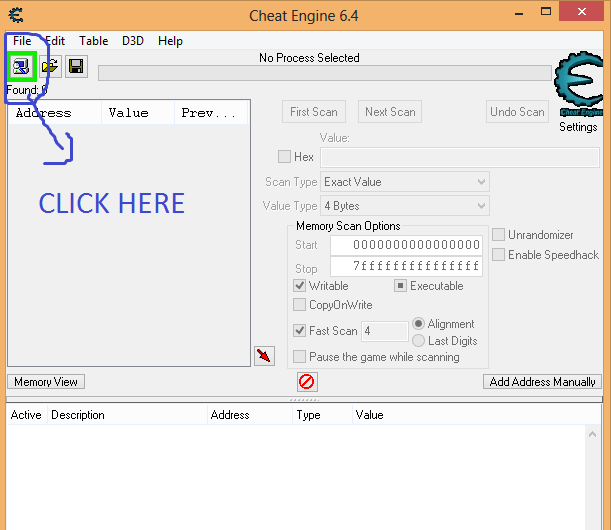The width and height of the screenshot is (611, 530).
Task: Open Memory View
Action: coord(46,382)
